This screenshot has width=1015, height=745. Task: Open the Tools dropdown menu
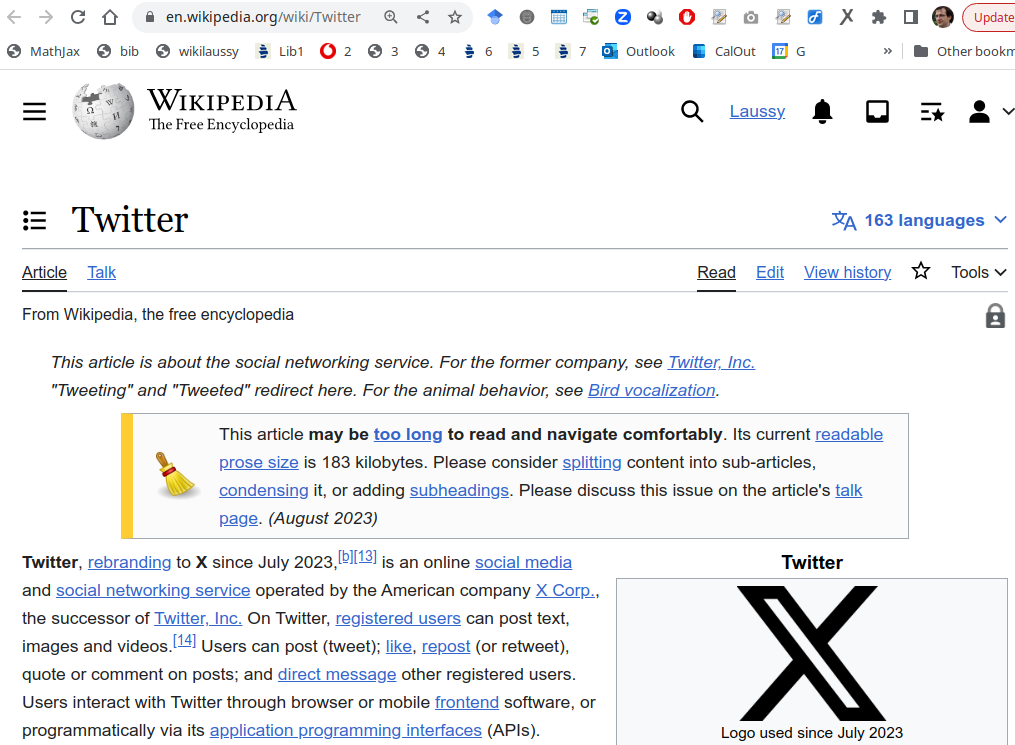(x=978, y=272)
